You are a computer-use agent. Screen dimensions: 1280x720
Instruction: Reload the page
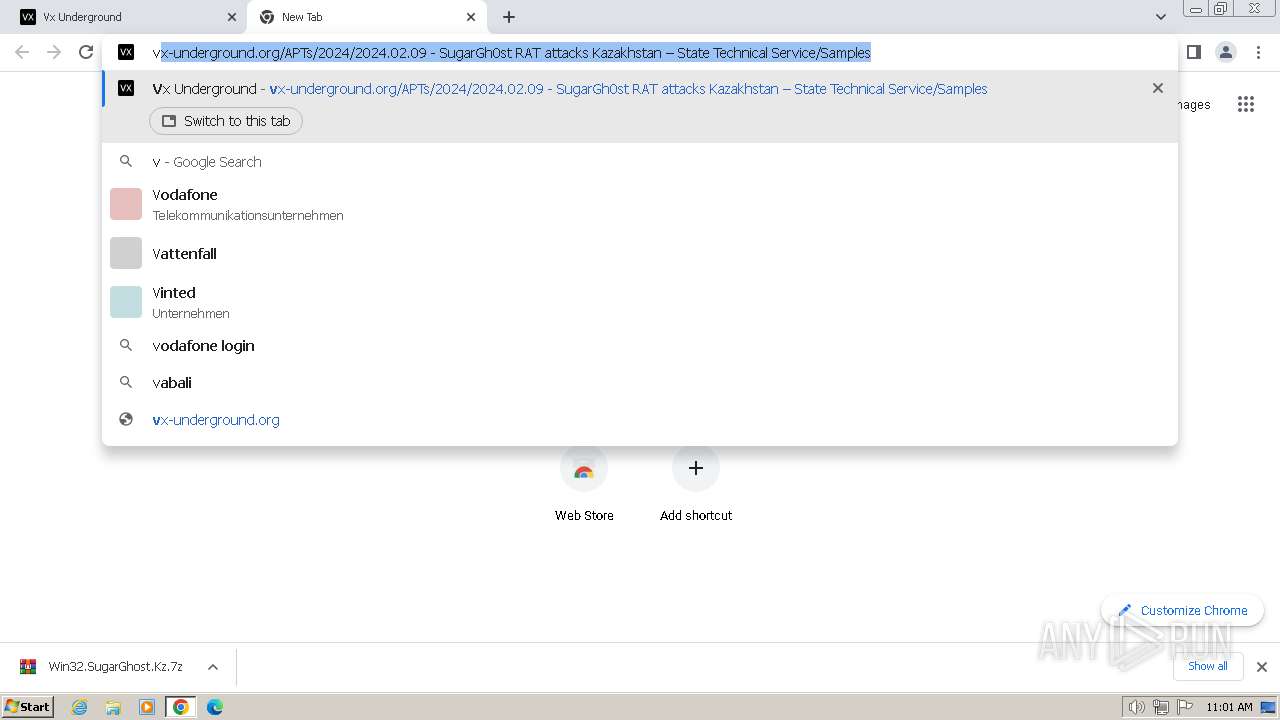(86, 52)
